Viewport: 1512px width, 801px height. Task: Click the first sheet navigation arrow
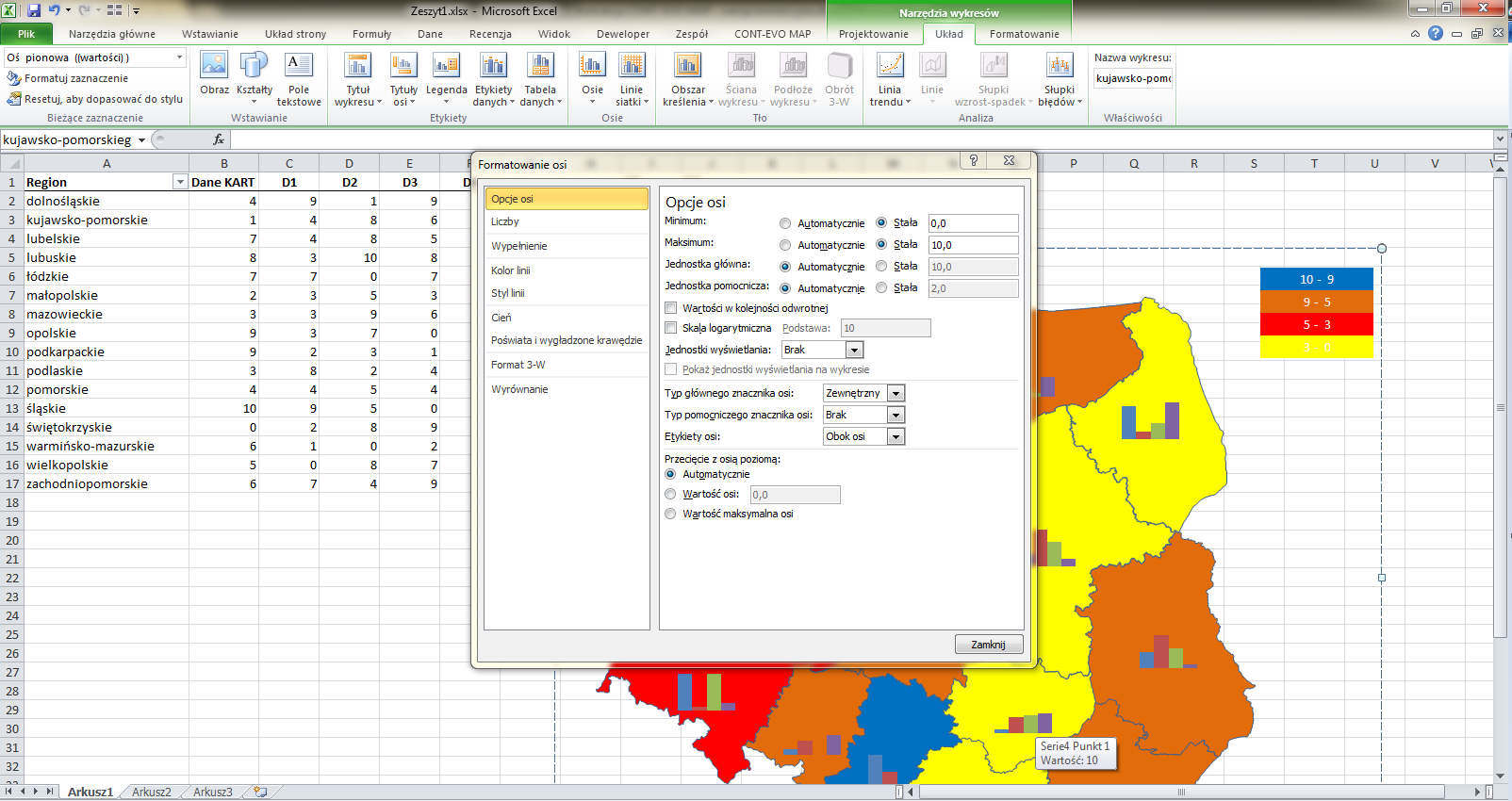tap(8, 792)
